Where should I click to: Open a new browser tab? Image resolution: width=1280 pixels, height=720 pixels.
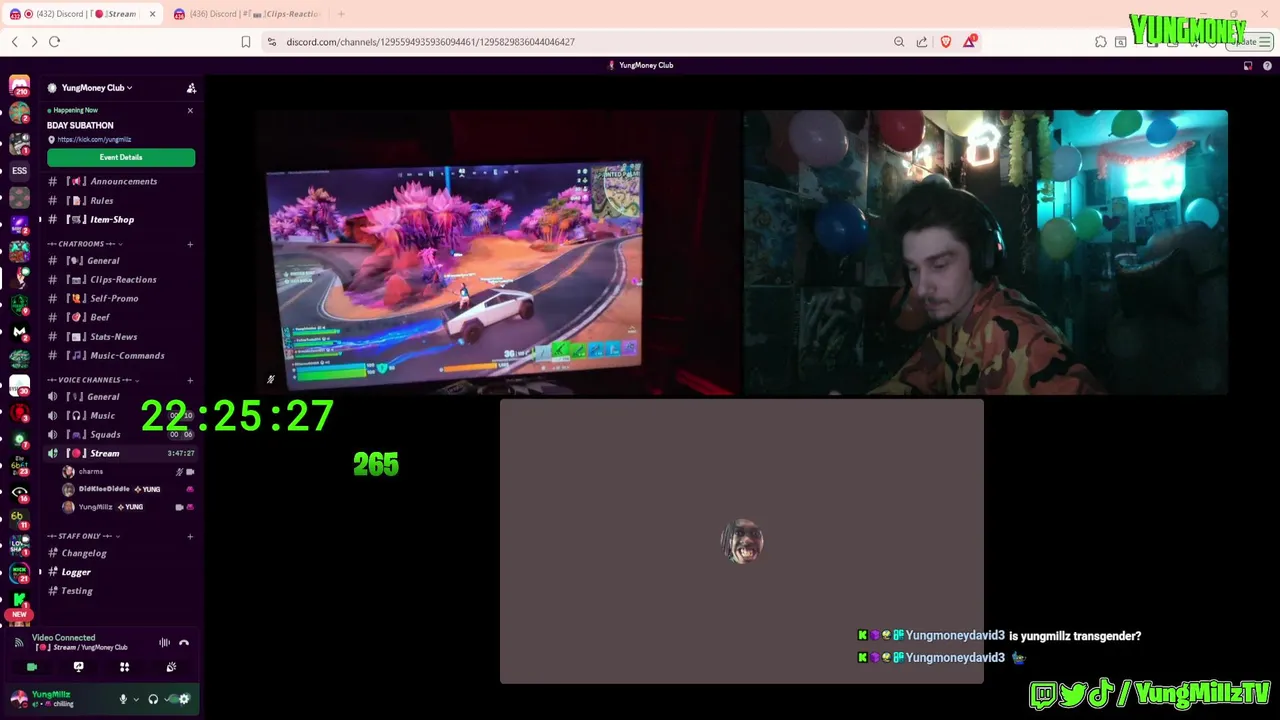tap(341, 14)
